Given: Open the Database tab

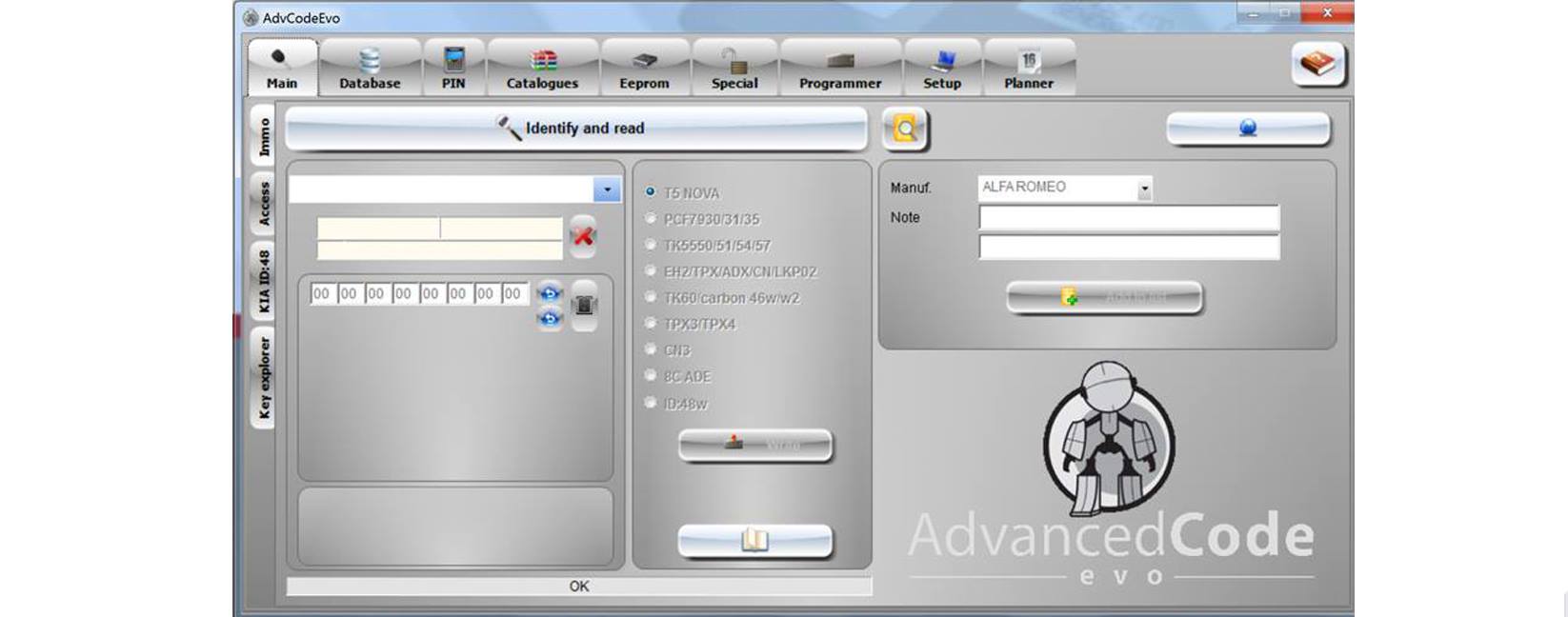Looking at the screenshot, I should coord(370,67).
